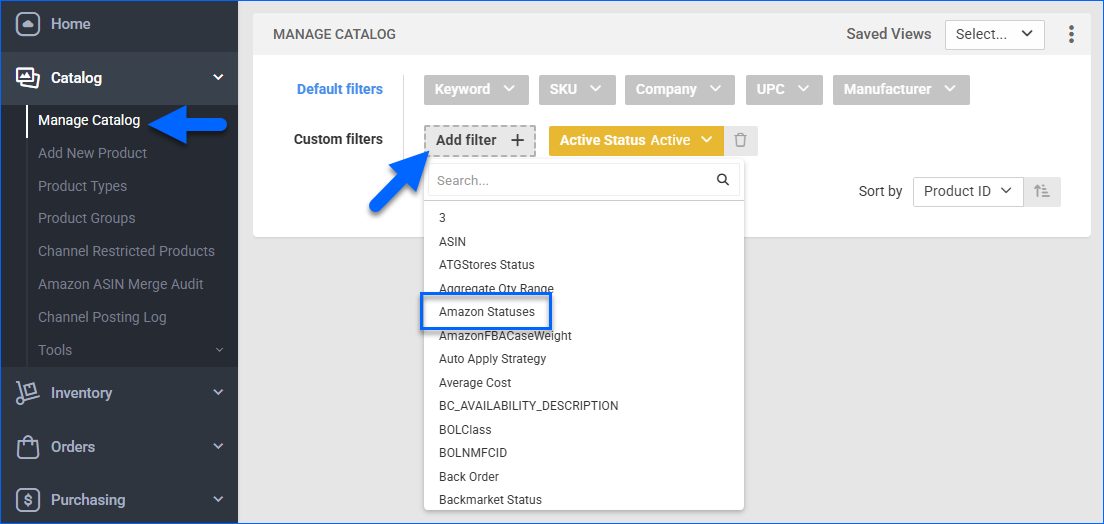Screen dimensions: 1104x524
Task: Open the Sort by Product ID dropdown
Action: (x=967, y=191)
